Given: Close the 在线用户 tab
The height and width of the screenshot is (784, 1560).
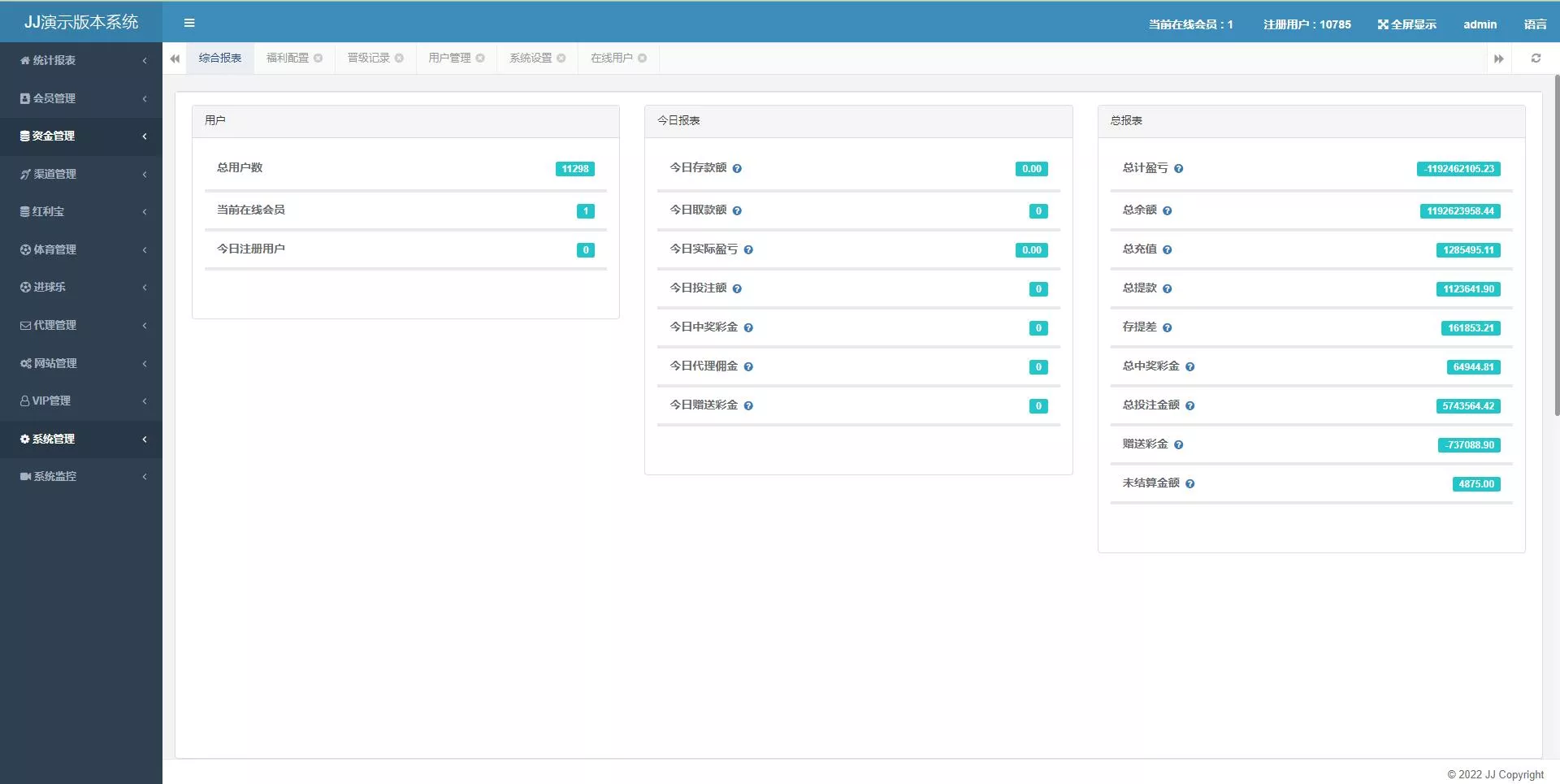Looking at the screenshot, I should (x=643, y=58).
